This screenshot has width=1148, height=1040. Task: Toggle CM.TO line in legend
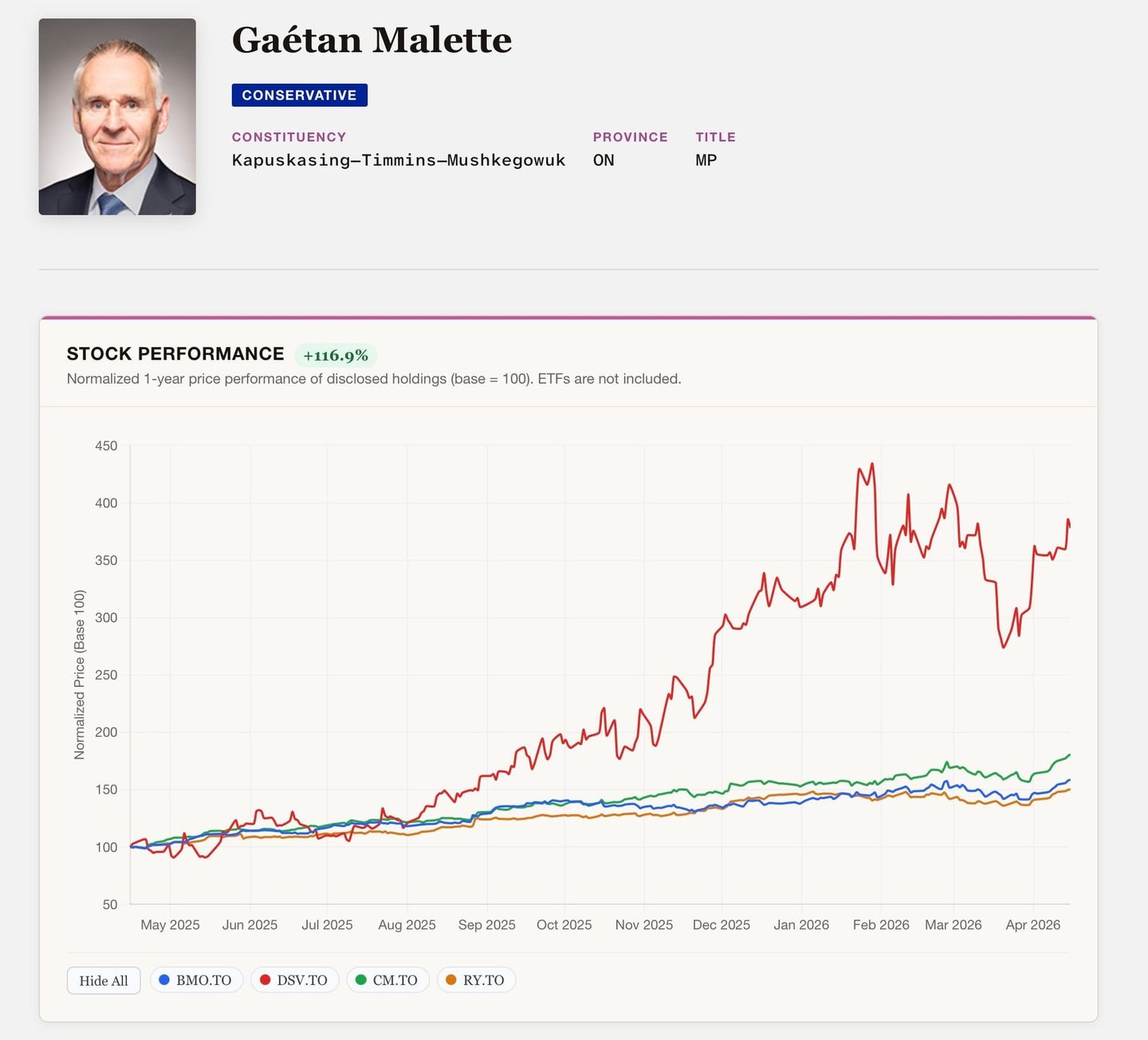tap(387, 980)
